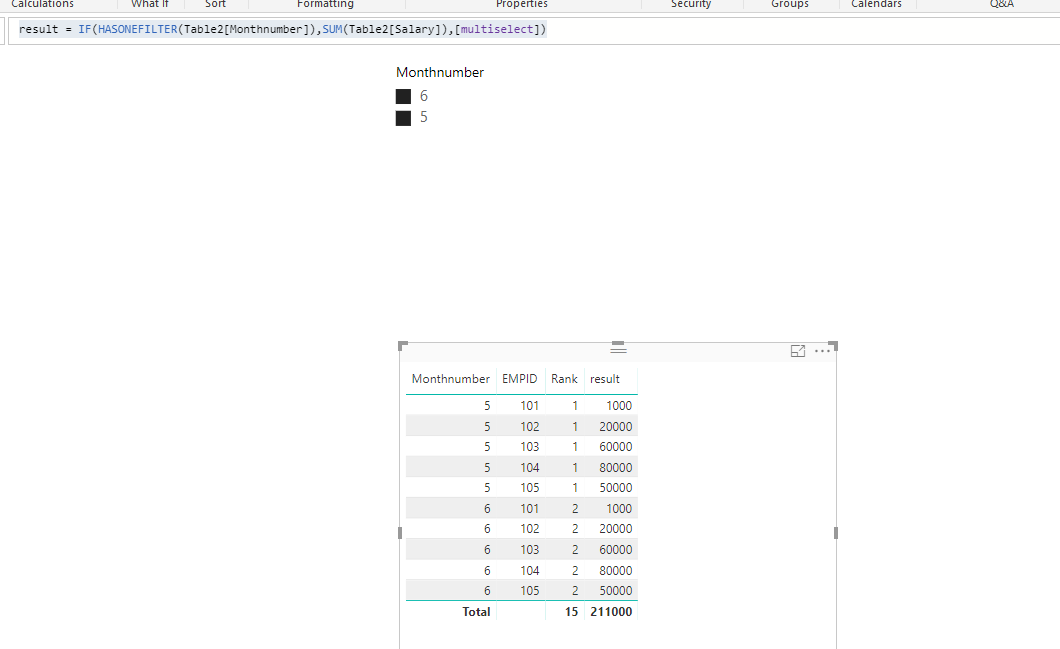The height and width of the screenshot is (649, 1060).
Task: Click the Sort ribbon group label
Action: click(x=216, y=4)
